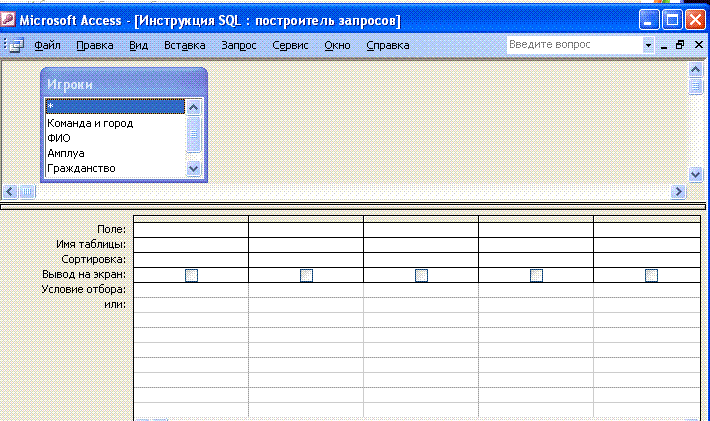
Task: Open the query window control icon beside Файл
Action: (16, 45)
